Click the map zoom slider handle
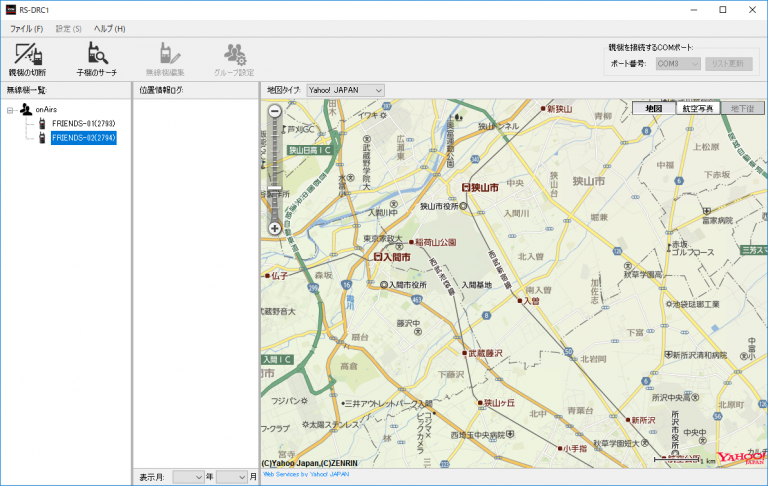The image size is (768, 486). [x=275, y=188]
